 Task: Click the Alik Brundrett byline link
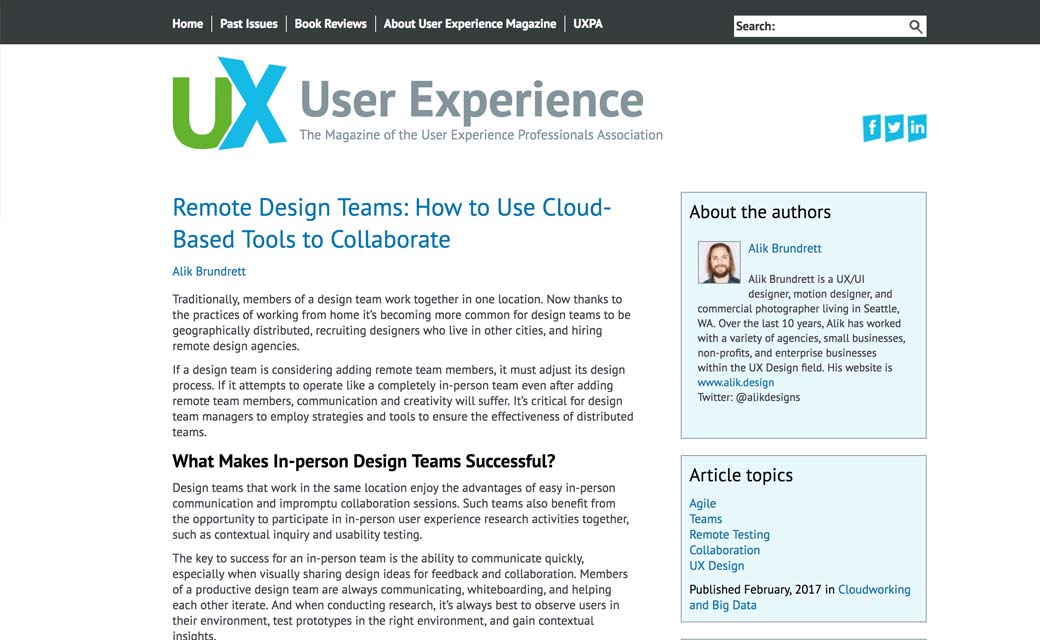pos(209,271)
